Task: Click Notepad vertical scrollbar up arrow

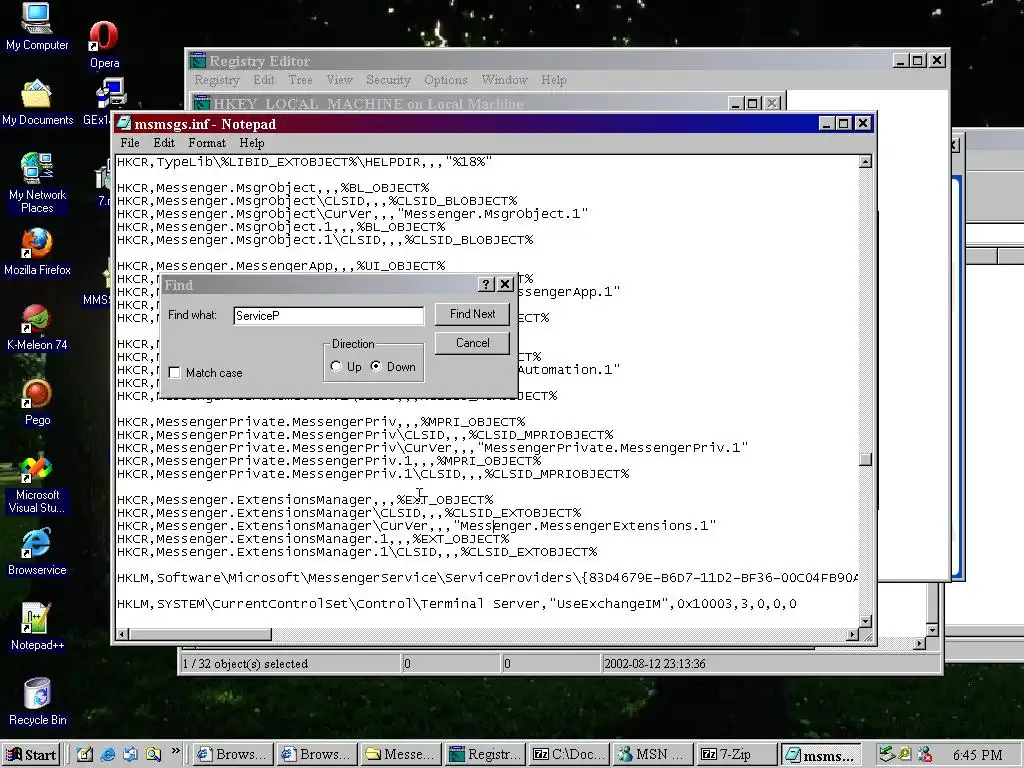Action: pyautogui.click(x=865, y=162)
